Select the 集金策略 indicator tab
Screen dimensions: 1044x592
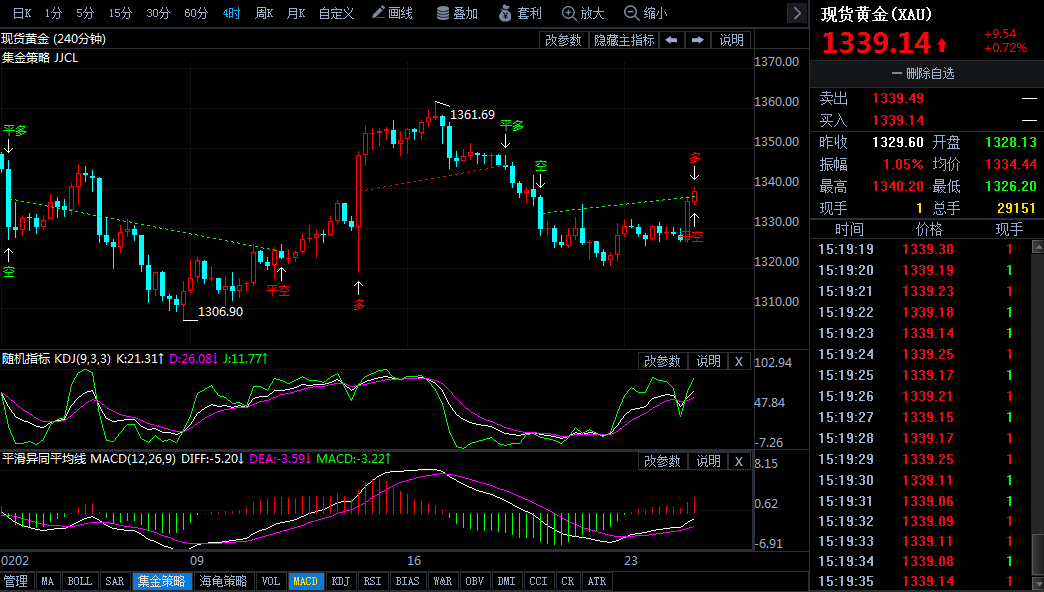click(162, 581)
